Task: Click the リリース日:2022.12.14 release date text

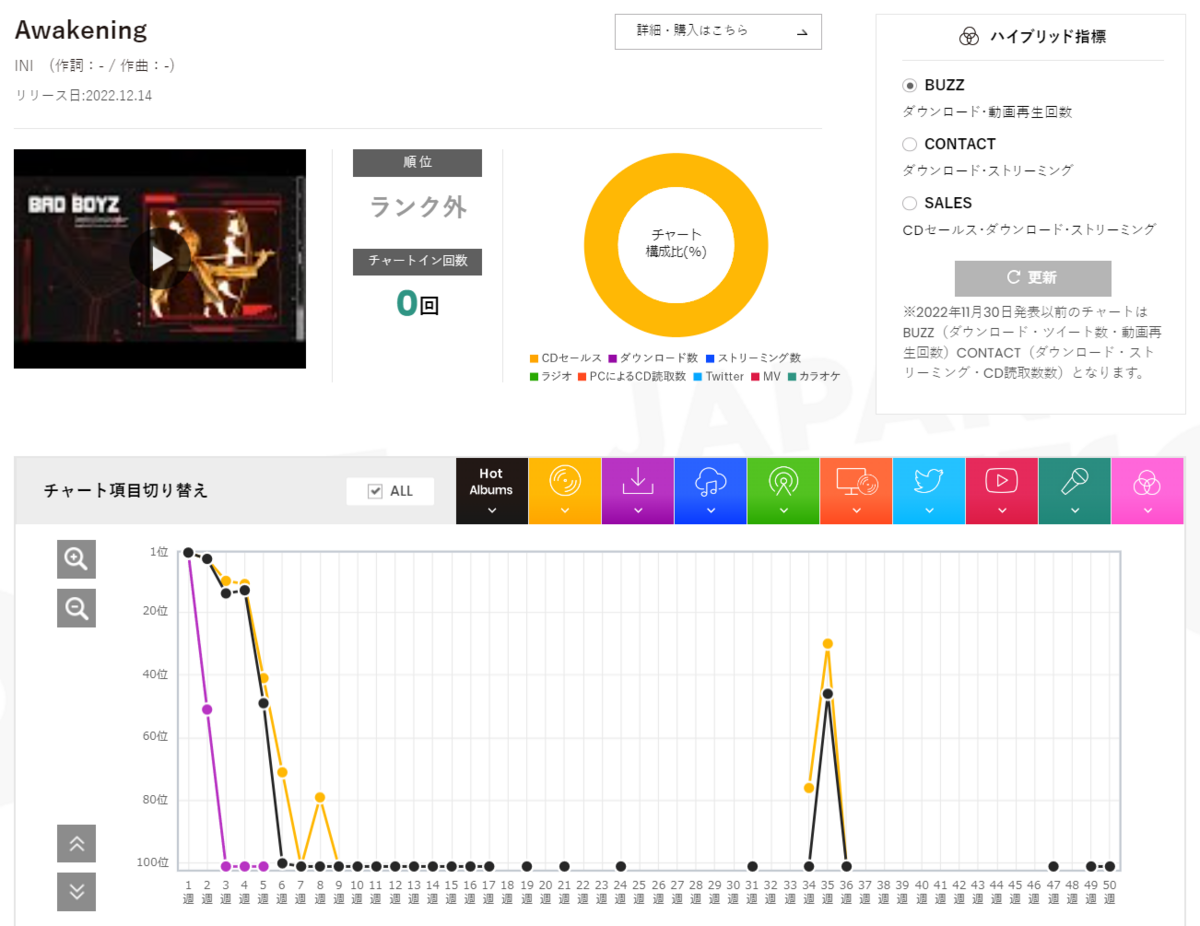Action: [83, 96]
